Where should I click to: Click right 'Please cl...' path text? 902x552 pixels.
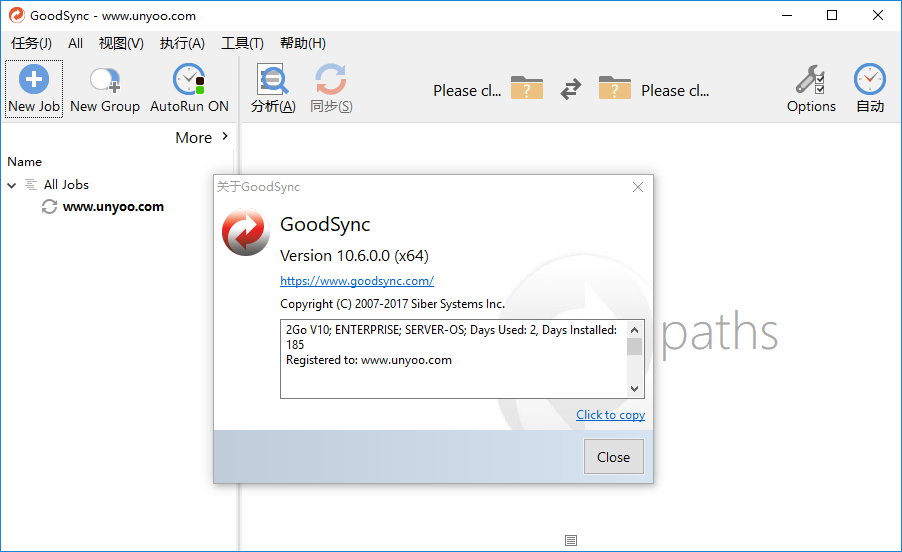[x=675, y=90]
